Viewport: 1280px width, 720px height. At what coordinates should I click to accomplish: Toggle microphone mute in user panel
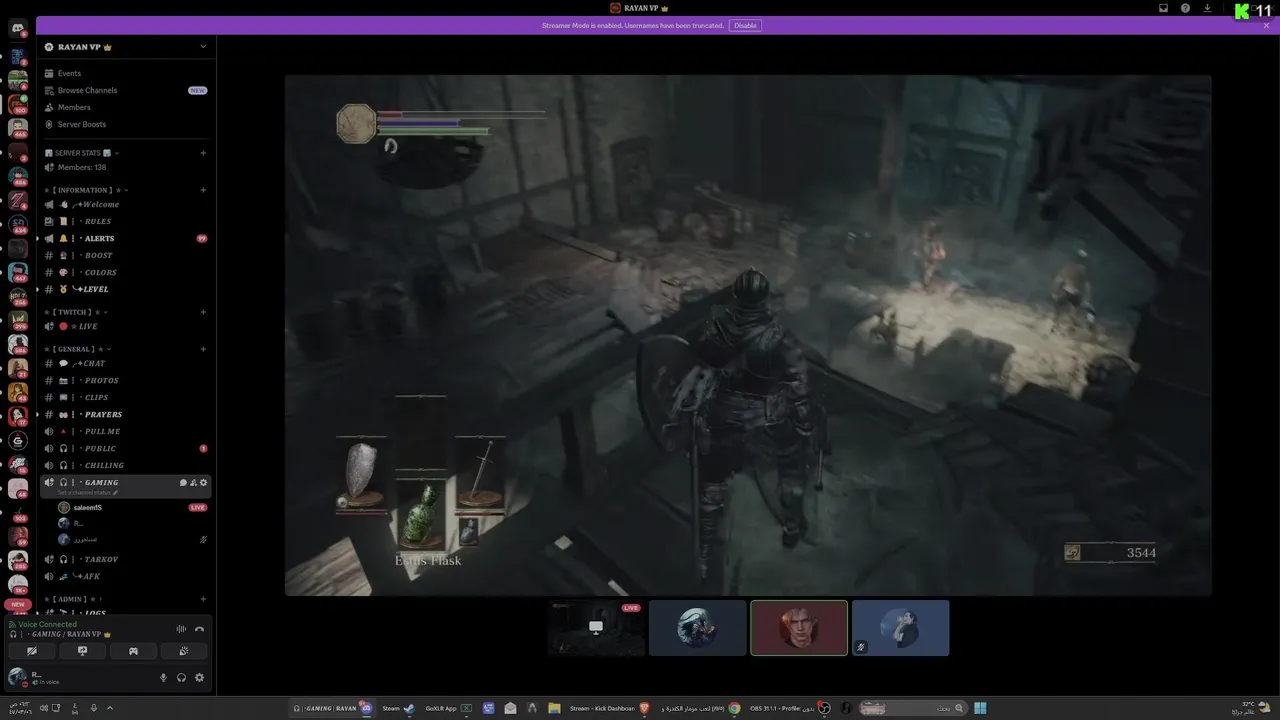[163, 677]
